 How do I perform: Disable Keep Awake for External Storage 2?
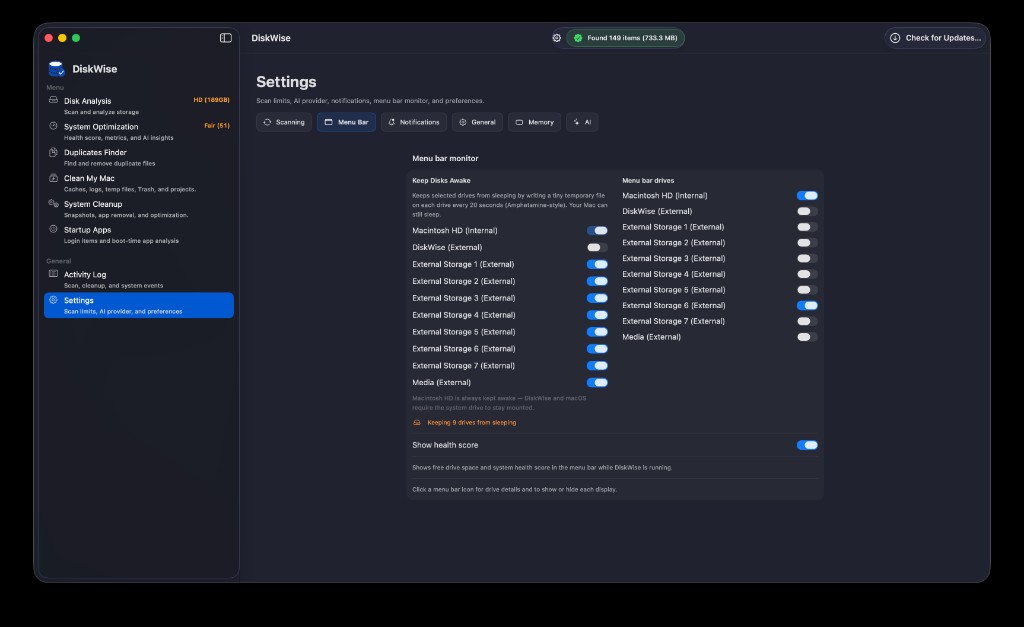tap(597, 281)
